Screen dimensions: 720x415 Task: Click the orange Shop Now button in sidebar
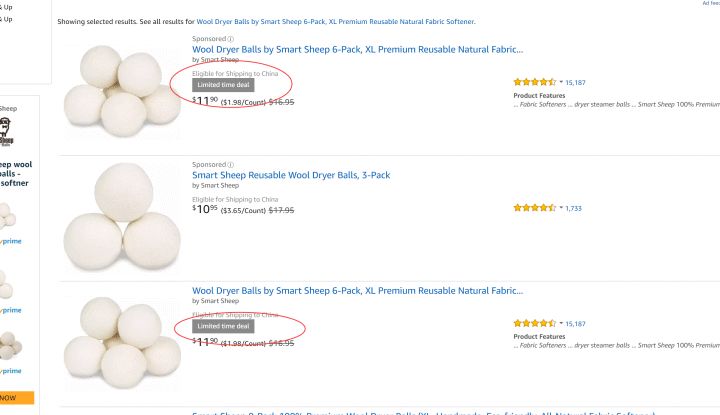pyautogui.click(x=14, y=397)
